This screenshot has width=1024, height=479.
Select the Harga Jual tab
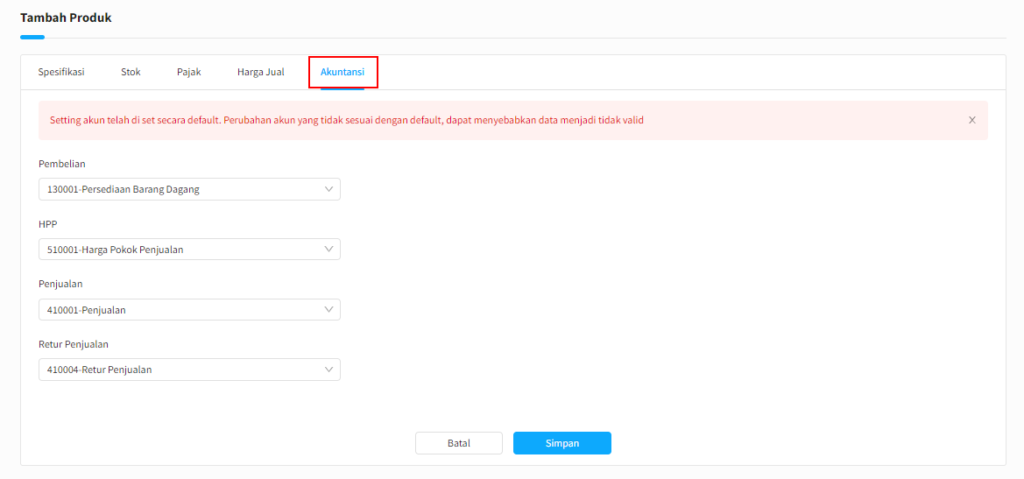point(260,72)
